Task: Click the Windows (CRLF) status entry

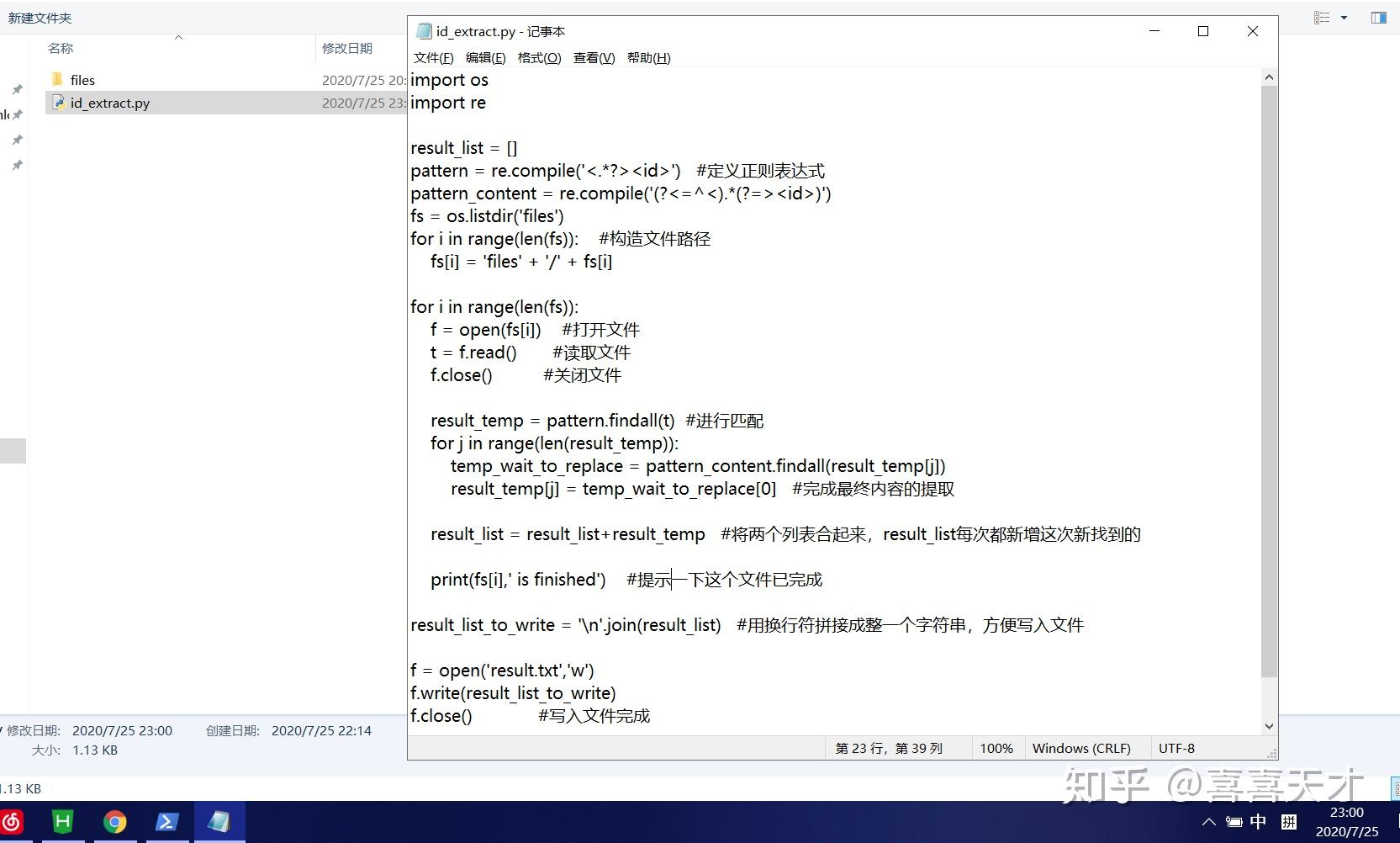Action: tap(1081, 748)
